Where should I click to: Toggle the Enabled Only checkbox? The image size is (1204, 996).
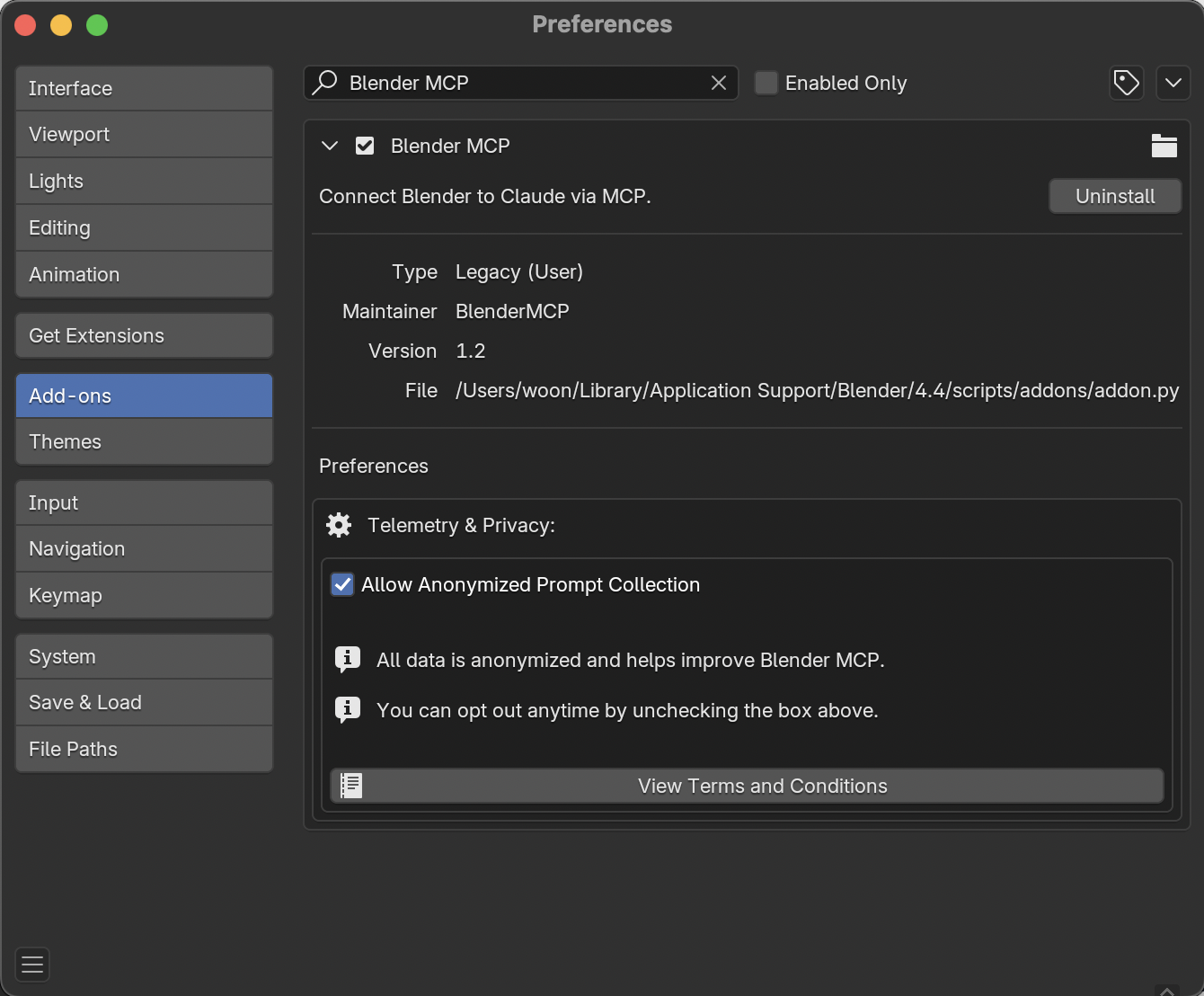pos(766,83)
